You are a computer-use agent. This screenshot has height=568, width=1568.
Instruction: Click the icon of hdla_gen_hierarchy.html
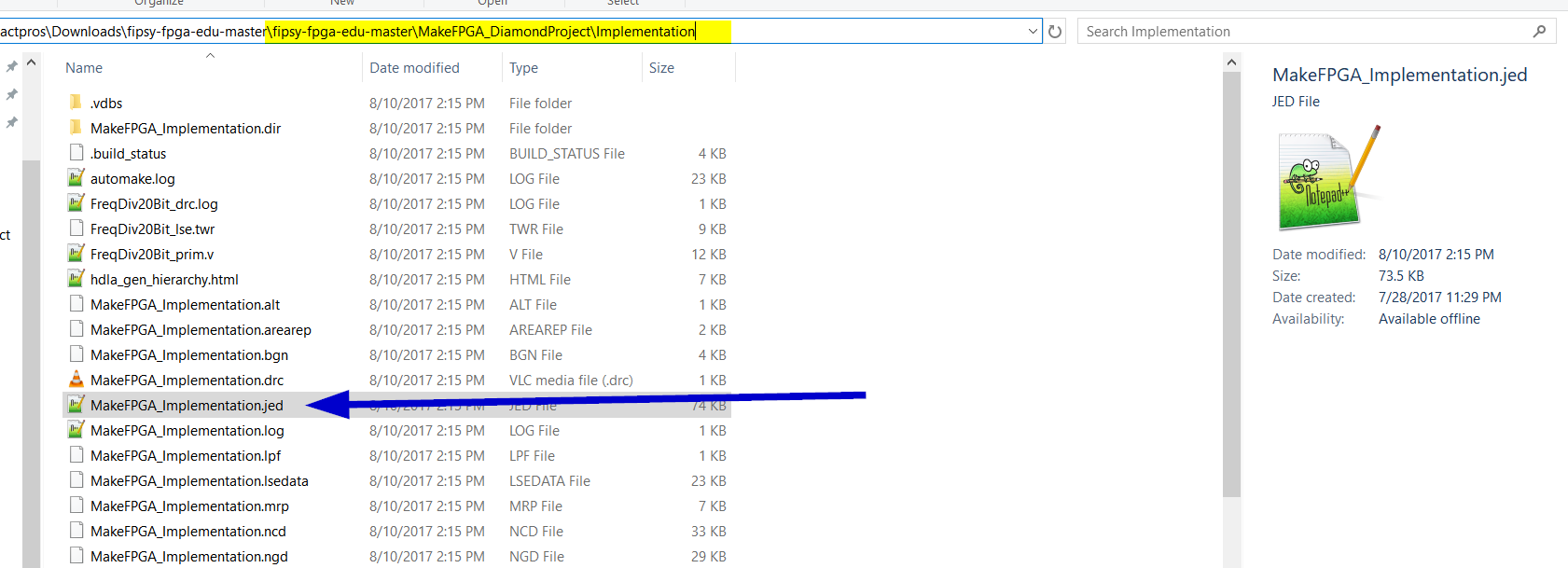(76, 279)
